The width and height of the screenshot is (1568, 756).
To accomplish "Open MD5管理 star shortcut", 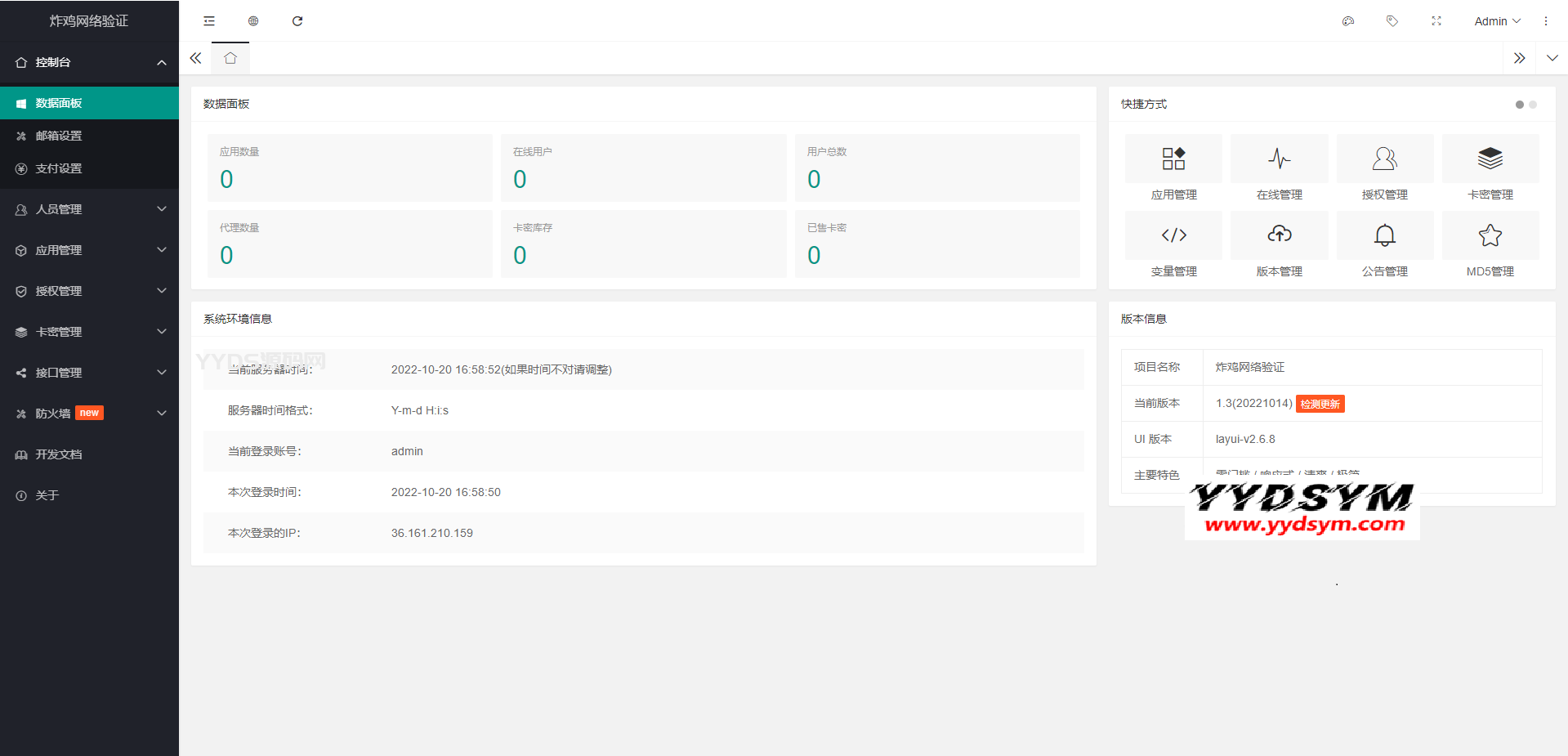I will tap(1490, 235).
